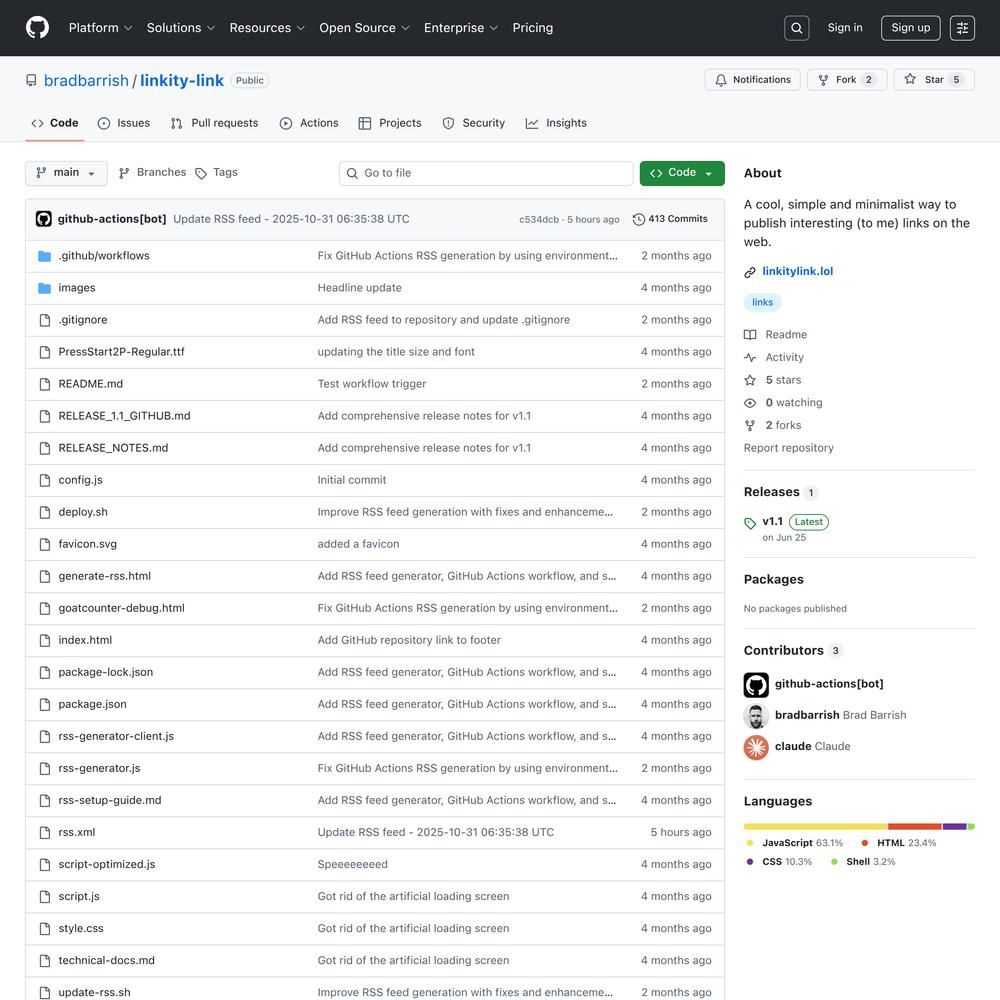
Task: Expand the Platform menu in header
Action: tap(100, 28)
